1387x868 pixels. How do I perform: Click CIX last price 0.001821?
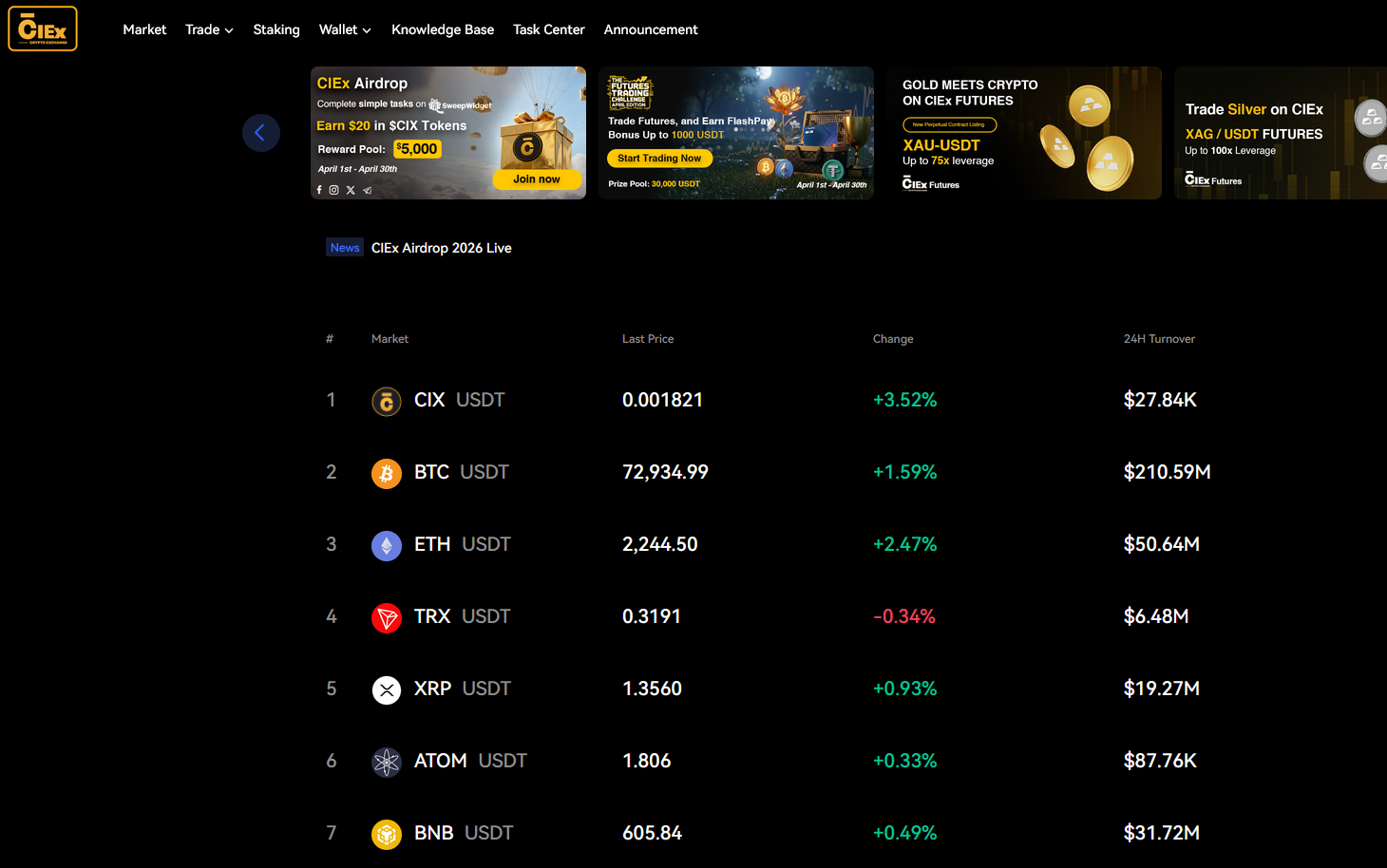[x=662, y=400]
